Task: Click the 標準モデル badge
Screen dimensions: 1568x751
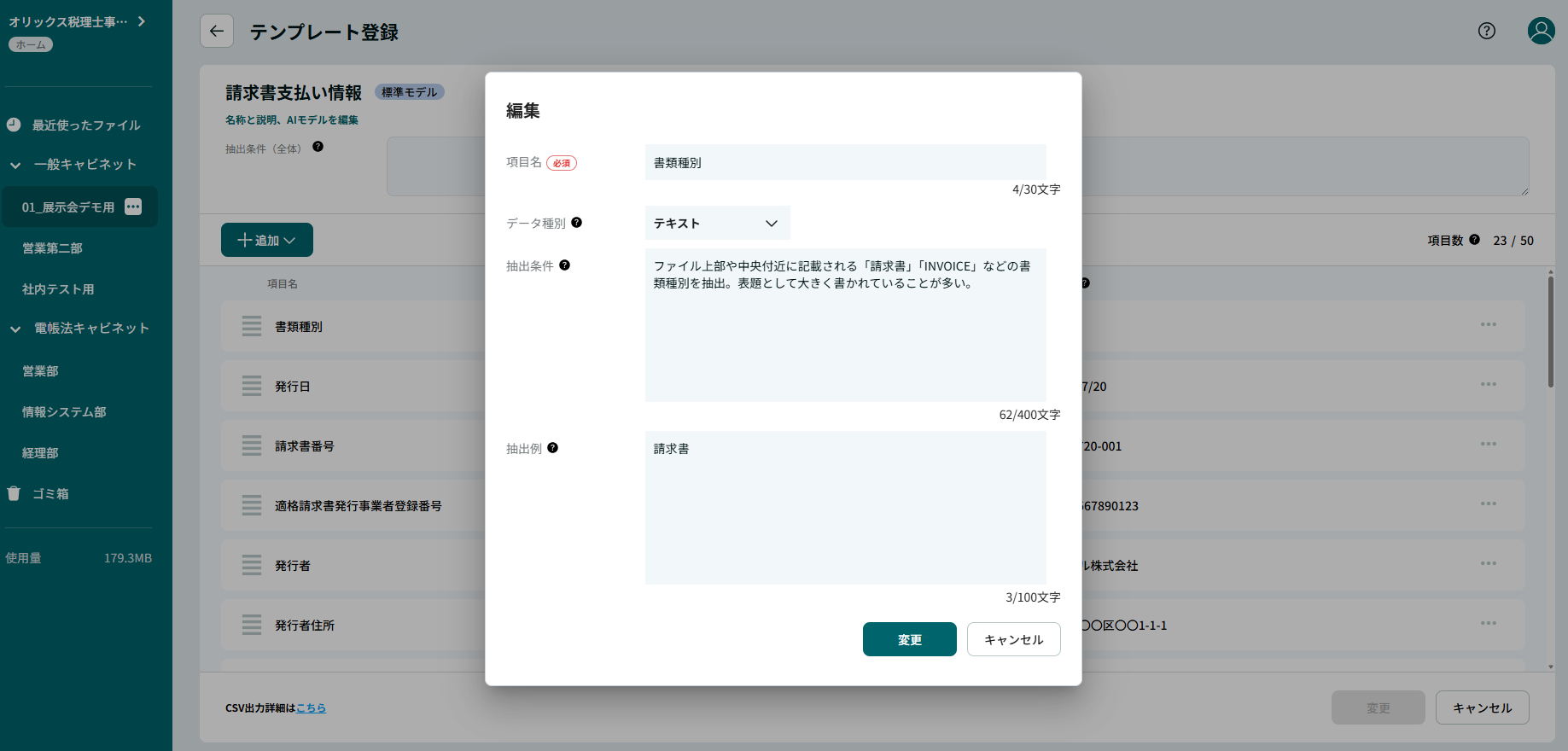Action: click(x=409, y=92)
